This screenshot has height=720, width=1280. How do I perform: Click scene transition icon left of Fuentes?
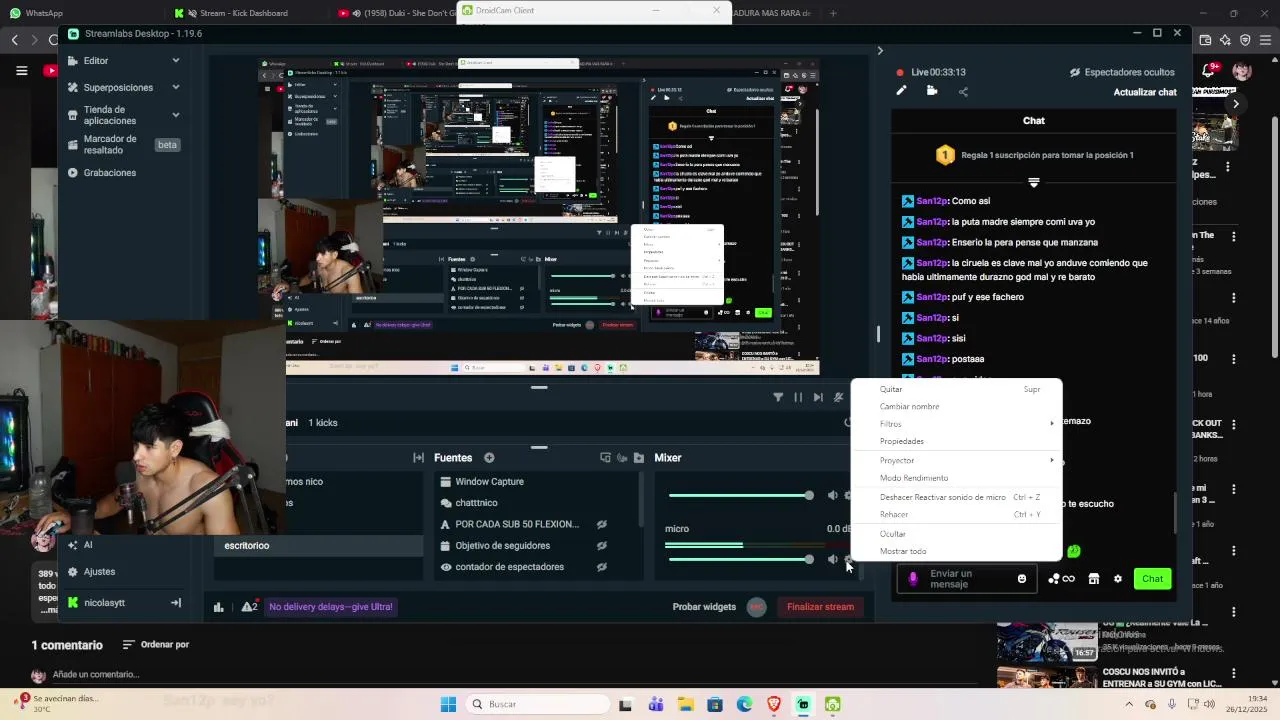pos(418,458)
